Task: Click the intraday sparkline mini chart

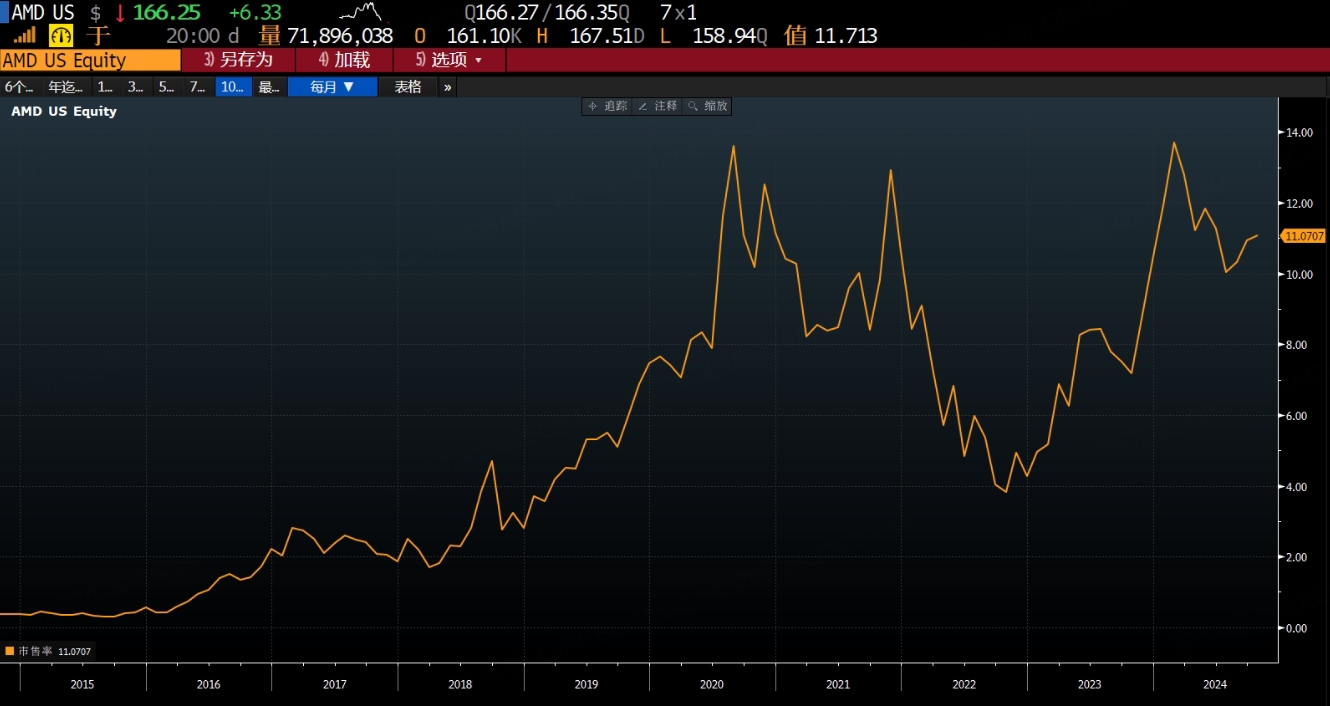Action: click(x=360, y=13)
